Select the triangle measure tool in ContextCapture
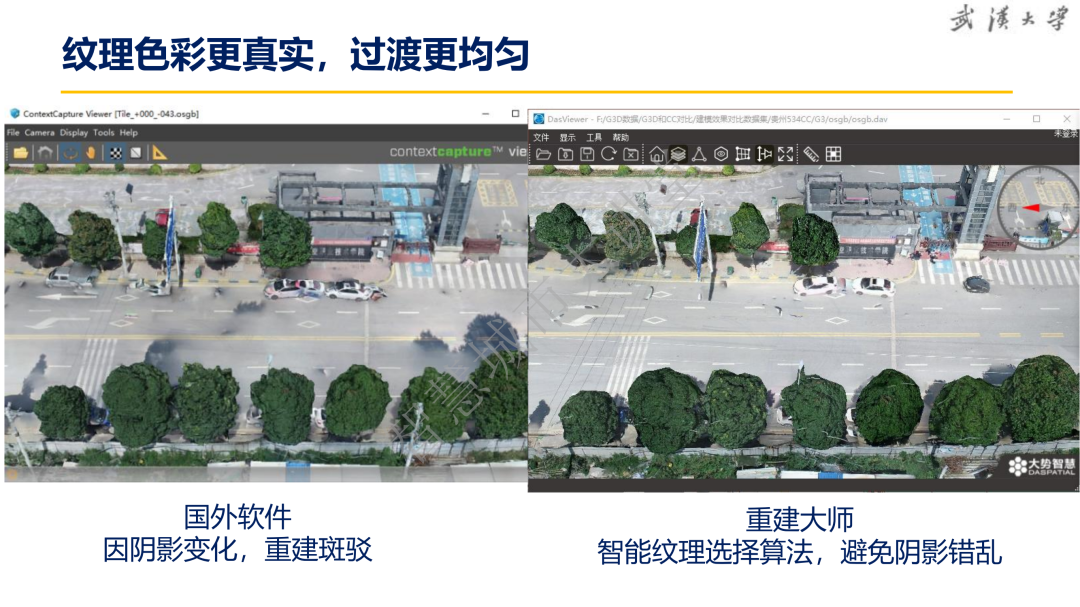Viewport: 1080px width, 607px height. click(x=160, y=152)
